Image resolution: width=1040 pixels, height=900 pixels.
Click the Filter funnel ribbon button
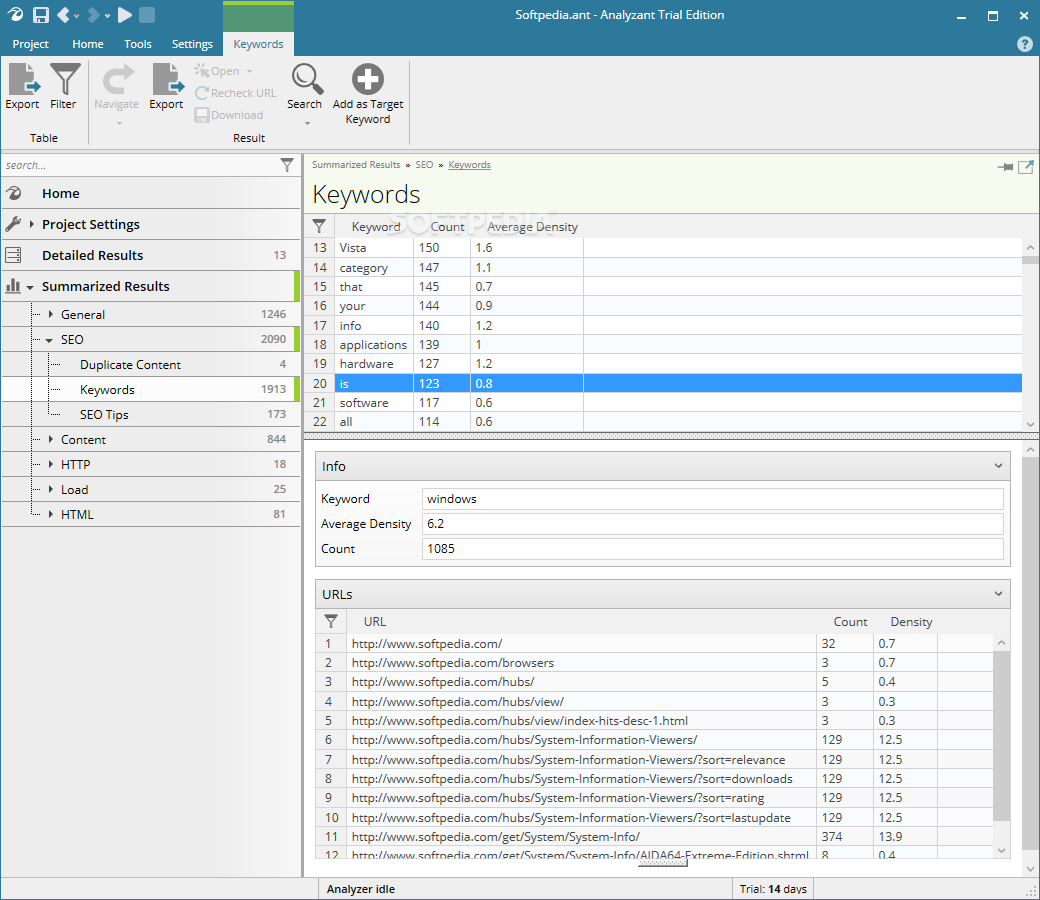tap(64, 87)
